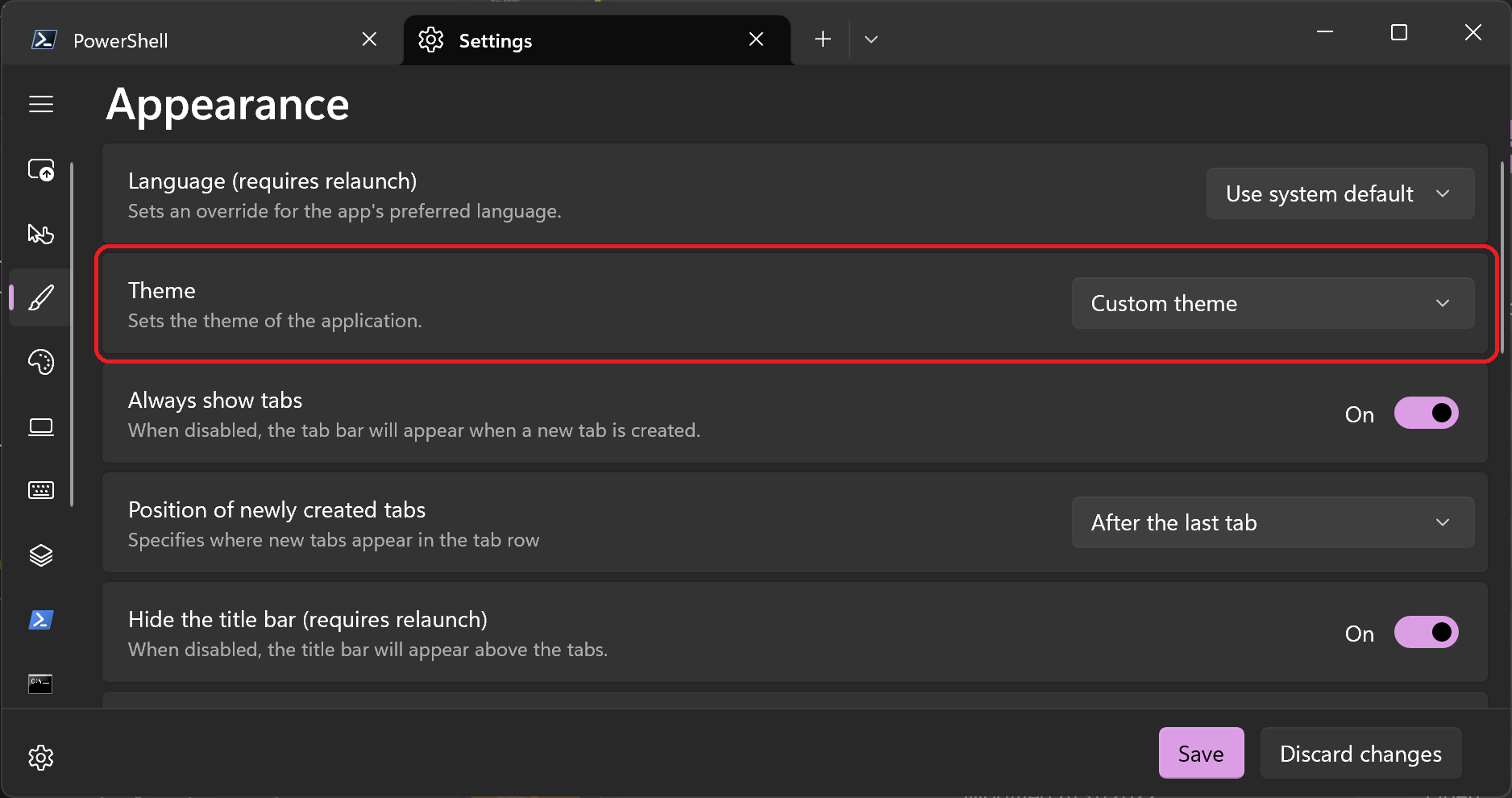
Task: Click the 'Hide the title bar (requires relaunch)' label
Action: 308,619
